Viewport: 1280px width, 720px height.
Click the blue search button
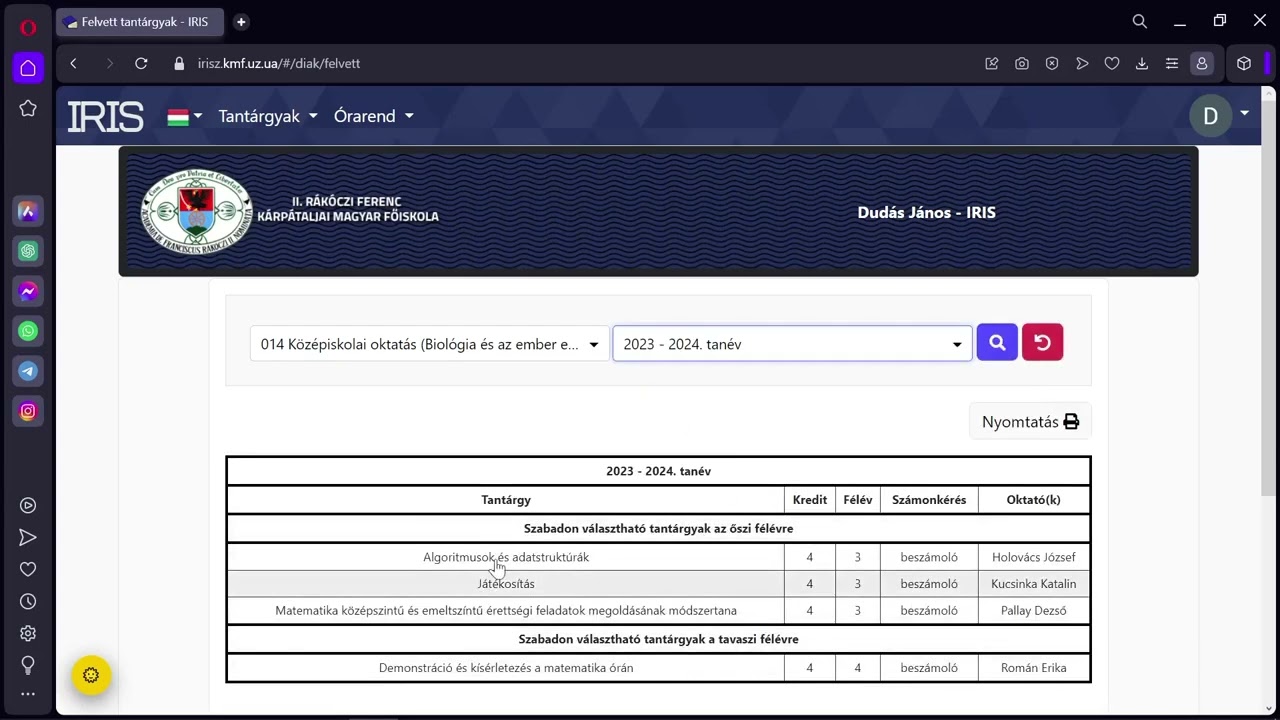[x=997, y=343]
